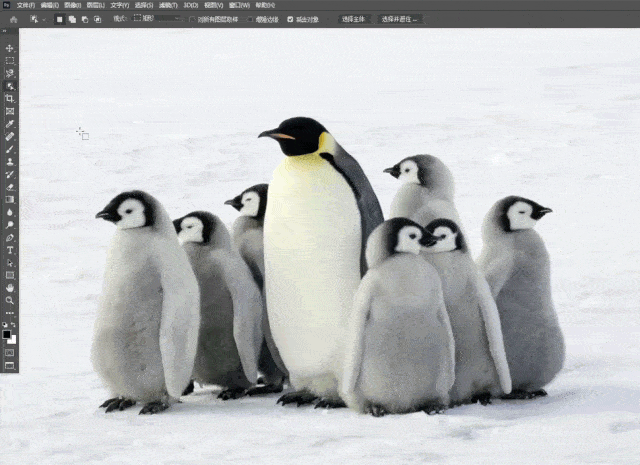This screenshot has width=640, height=465.
Task: Click the Photoshop Ps logo icon
Action: [x=6, y=5]
